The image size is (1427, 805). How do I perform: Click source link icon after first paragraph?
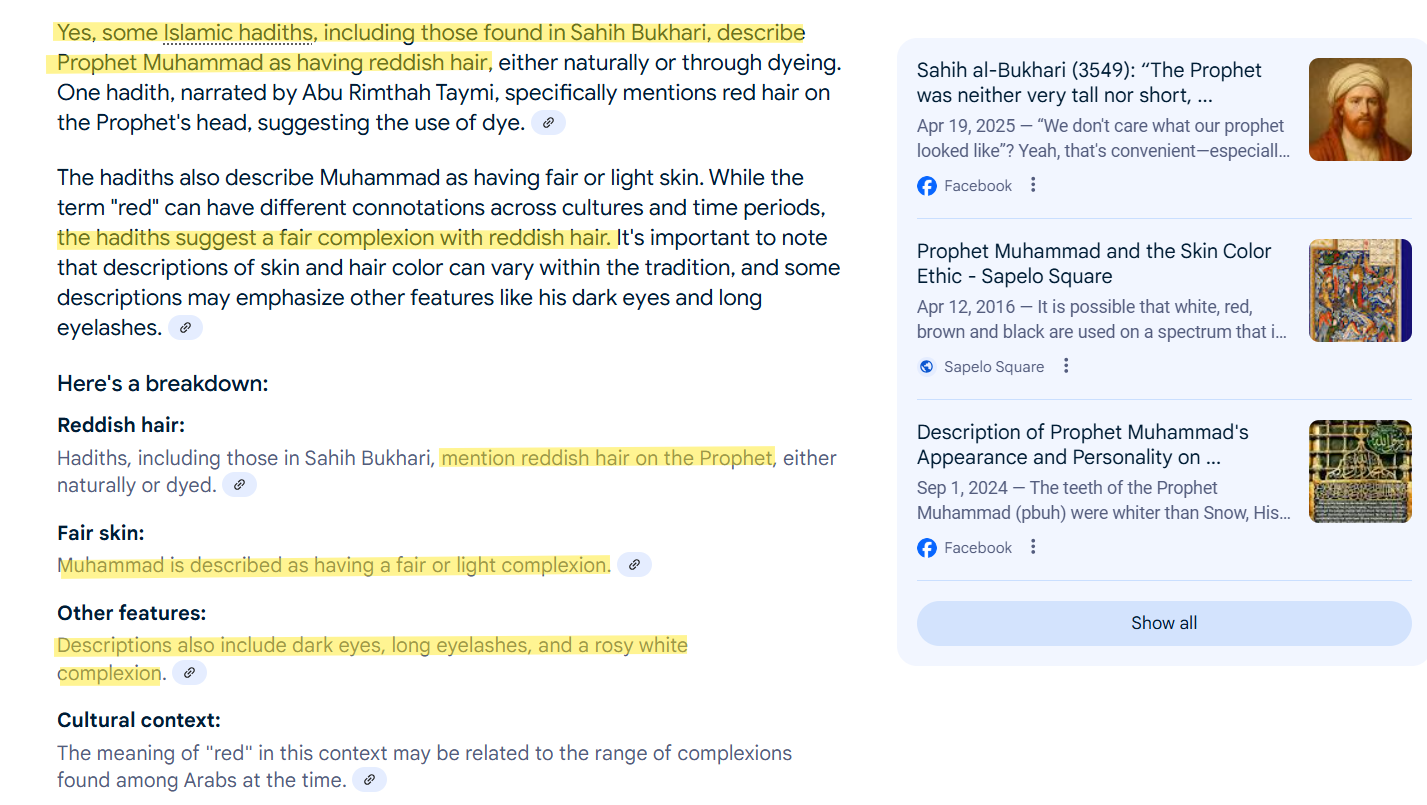coord(548,123)
